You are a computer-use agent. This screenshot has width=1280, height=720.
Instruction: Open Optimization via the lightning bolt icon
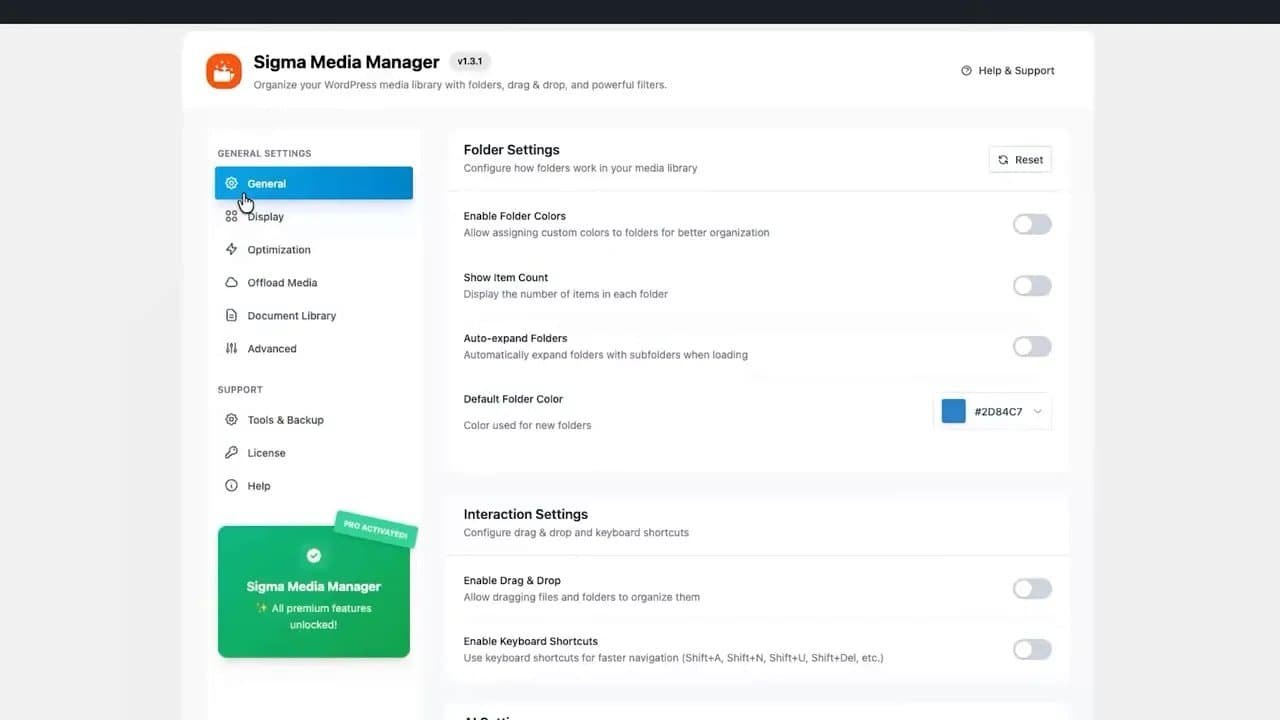[x=231, y=249]
